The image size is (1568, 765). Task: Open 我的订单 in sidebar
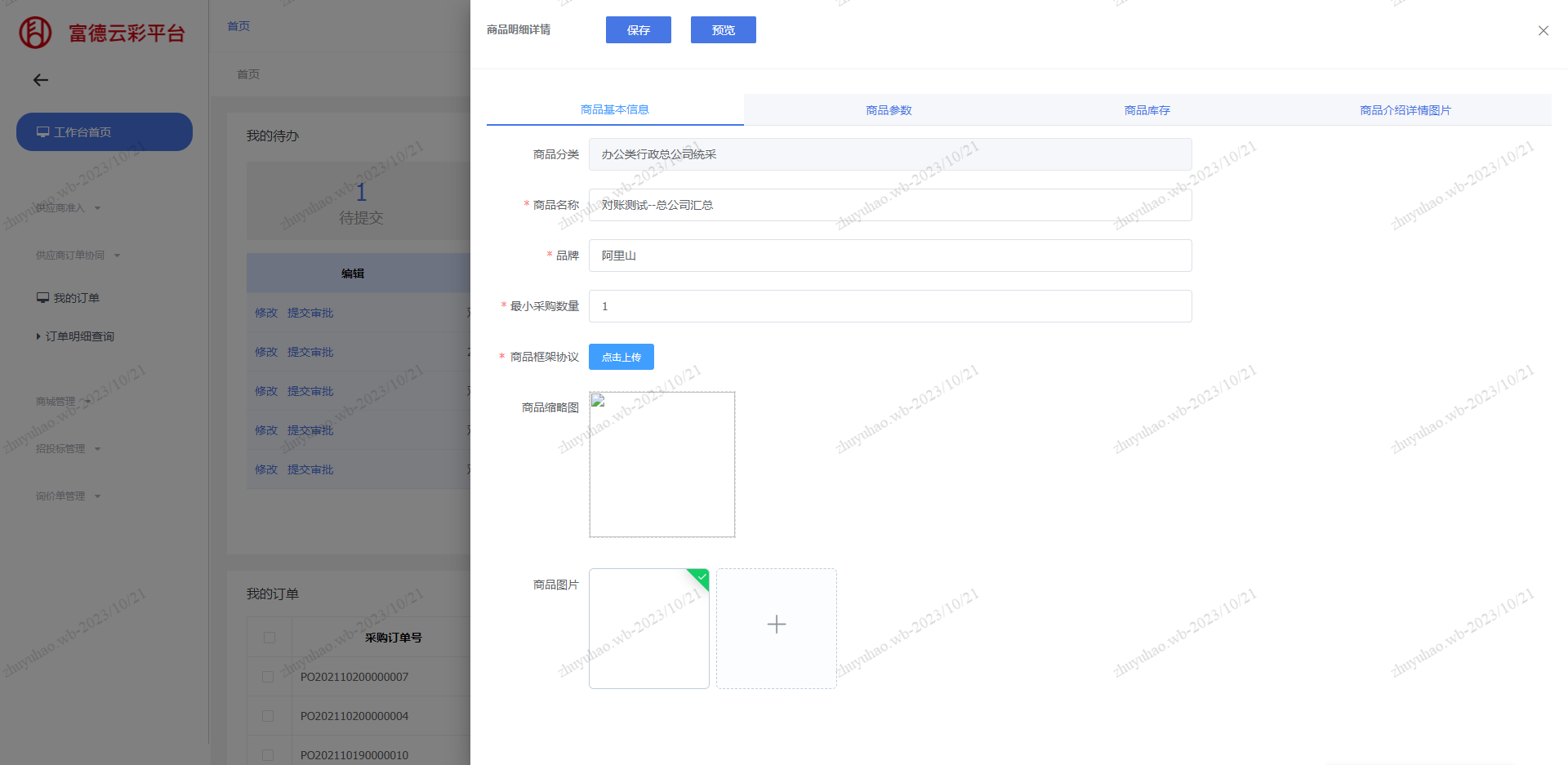(x=69, y=298)
